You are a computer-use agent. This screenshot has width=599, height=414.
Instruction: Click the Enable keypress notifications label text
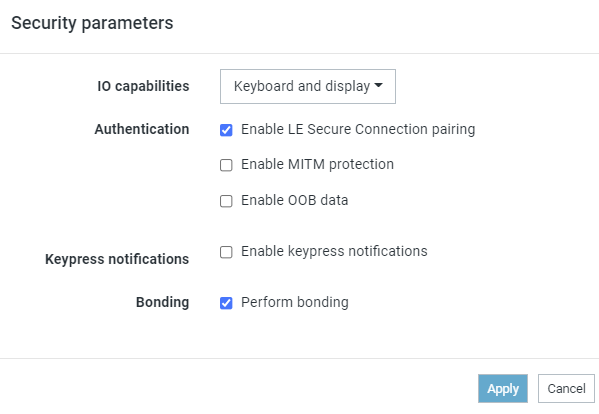pyautogui.click(x=334, y=251)
